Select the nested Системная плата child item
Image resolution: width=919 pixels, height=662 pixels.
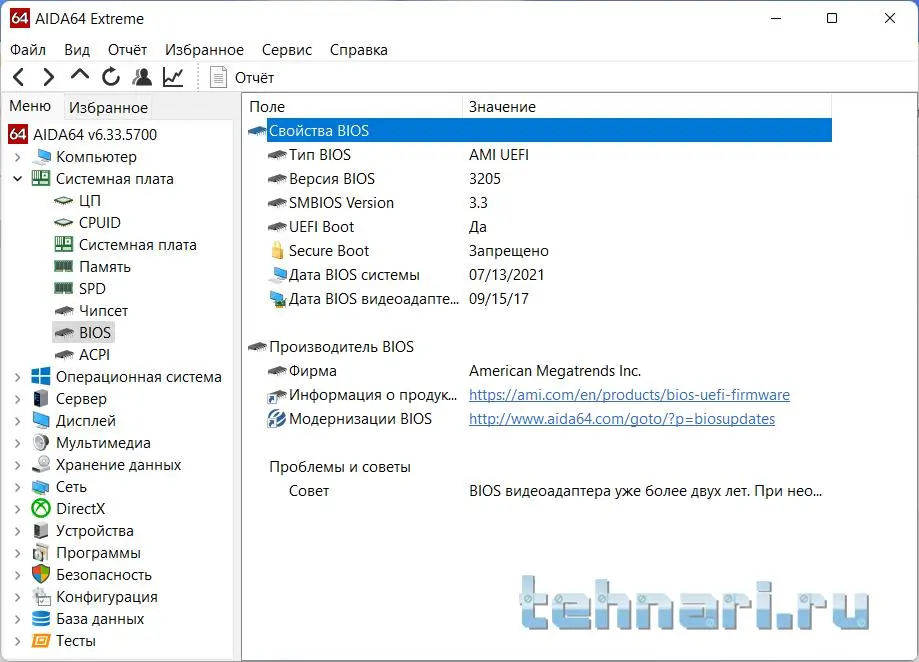tap(138, 245)
